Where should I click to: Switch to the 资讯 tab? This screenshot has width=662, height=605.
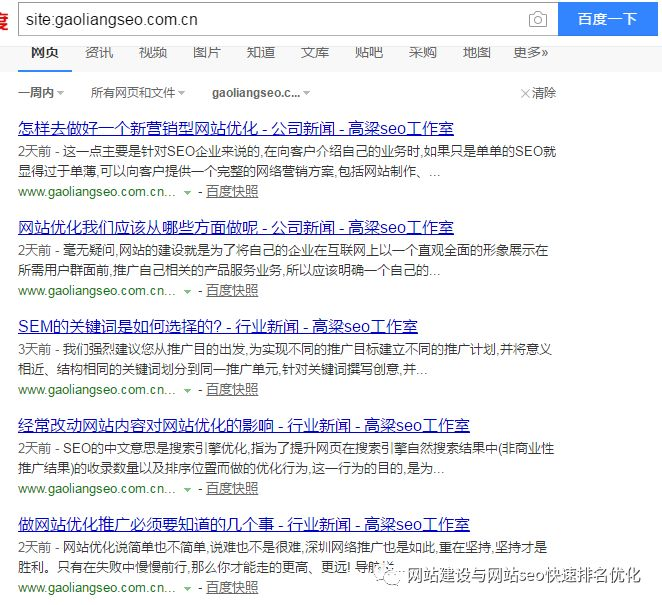(x=99, y=52)
